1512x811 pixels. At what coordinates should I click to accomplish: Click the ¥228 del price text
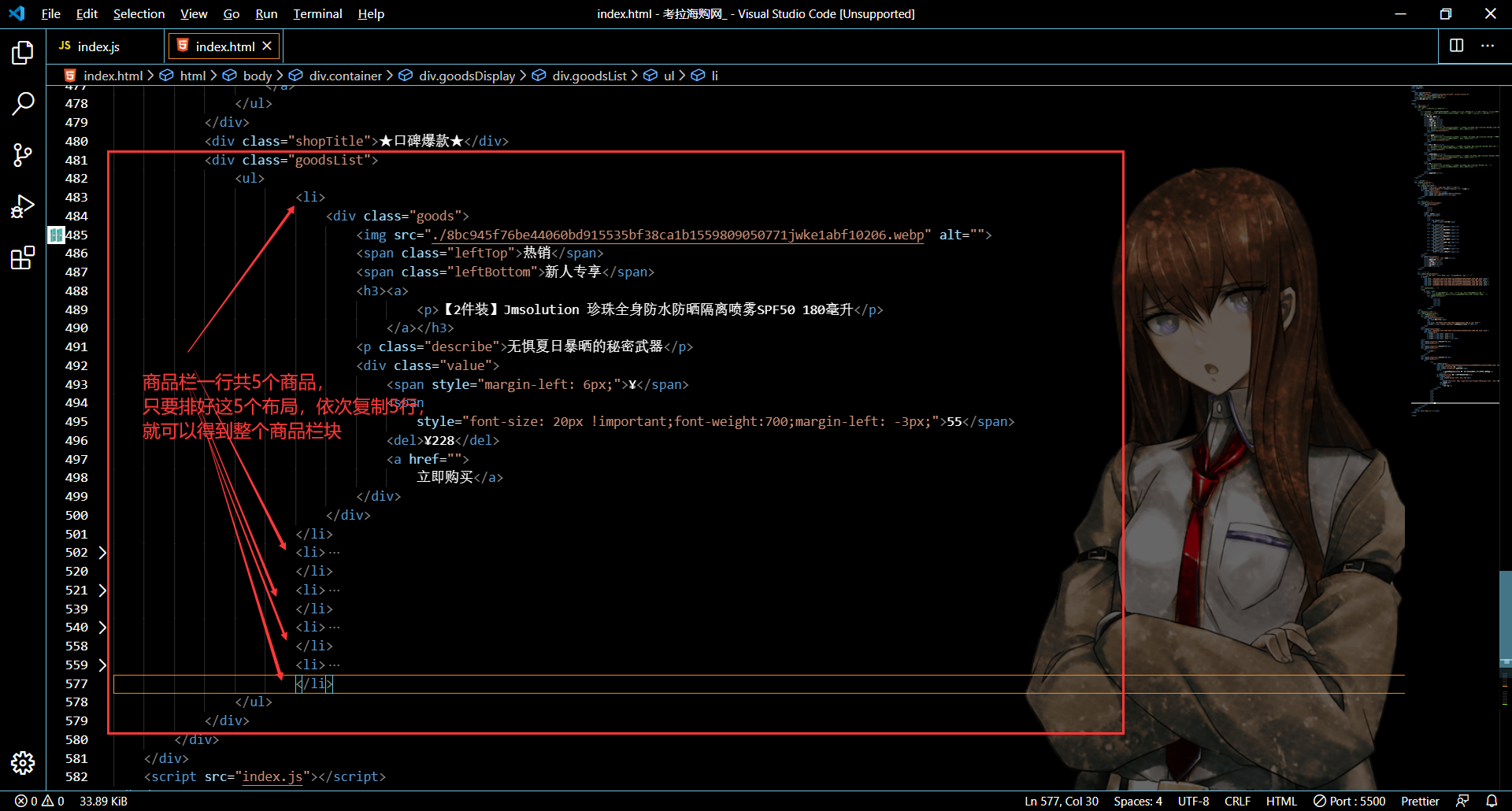[439, 440]
